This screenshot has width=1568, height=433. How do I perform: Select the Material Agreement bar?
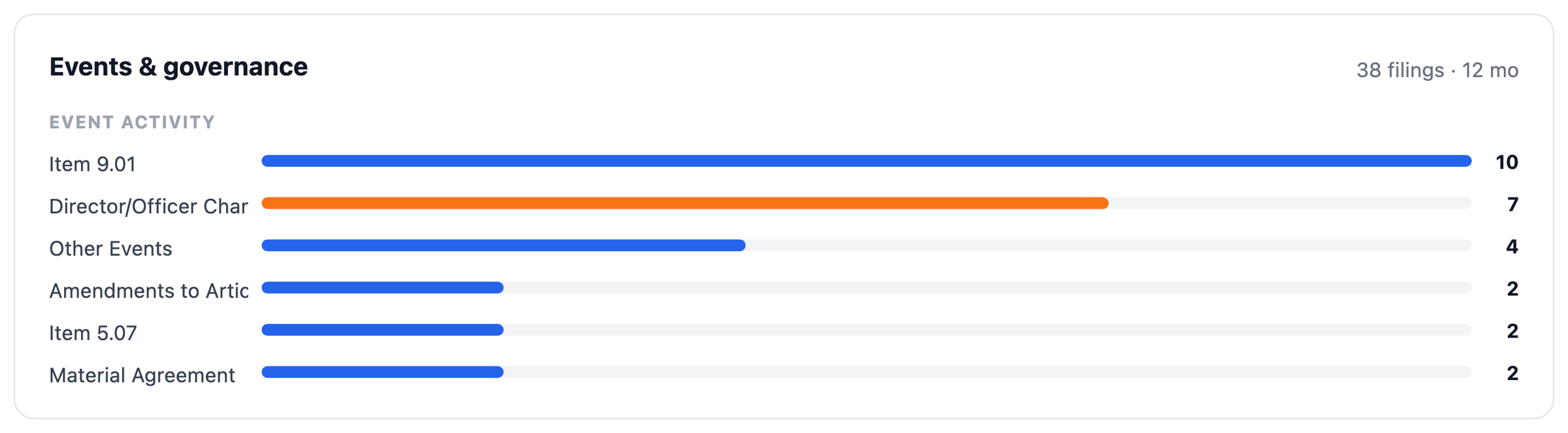tap(382, 372)
